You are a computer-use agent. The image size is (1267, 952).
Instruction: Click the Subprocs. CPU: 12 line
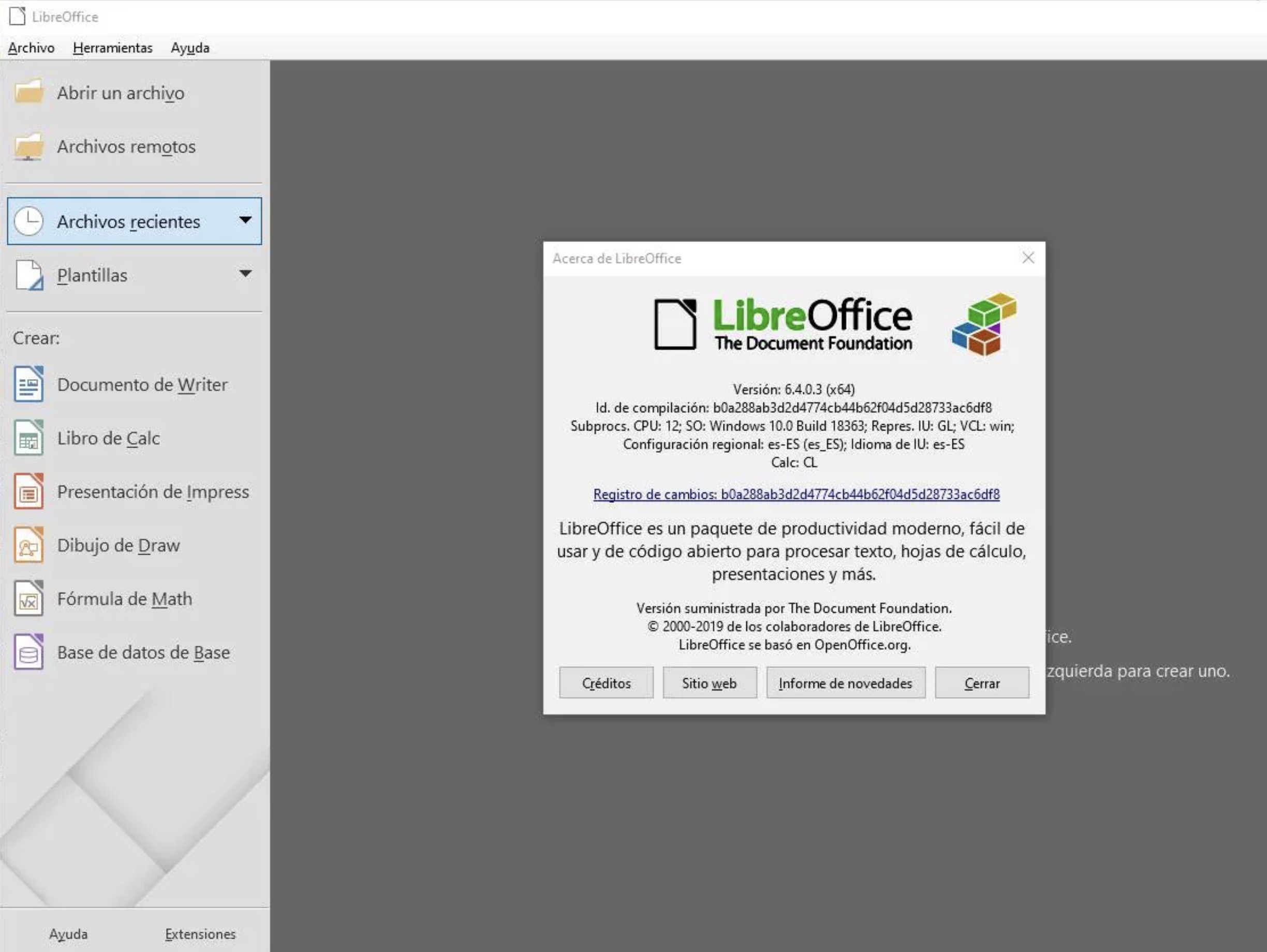(x=793, y=426)
